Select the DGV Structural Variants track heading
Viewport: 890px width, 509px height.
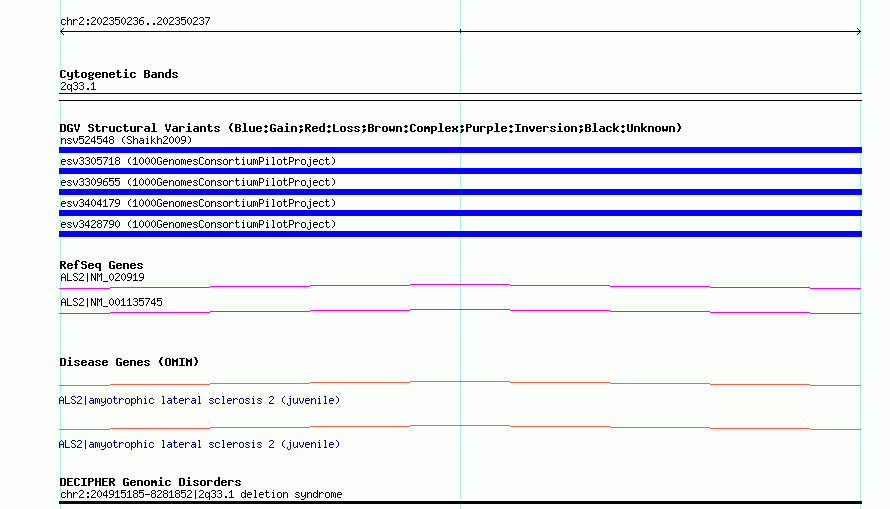(370, 128)
